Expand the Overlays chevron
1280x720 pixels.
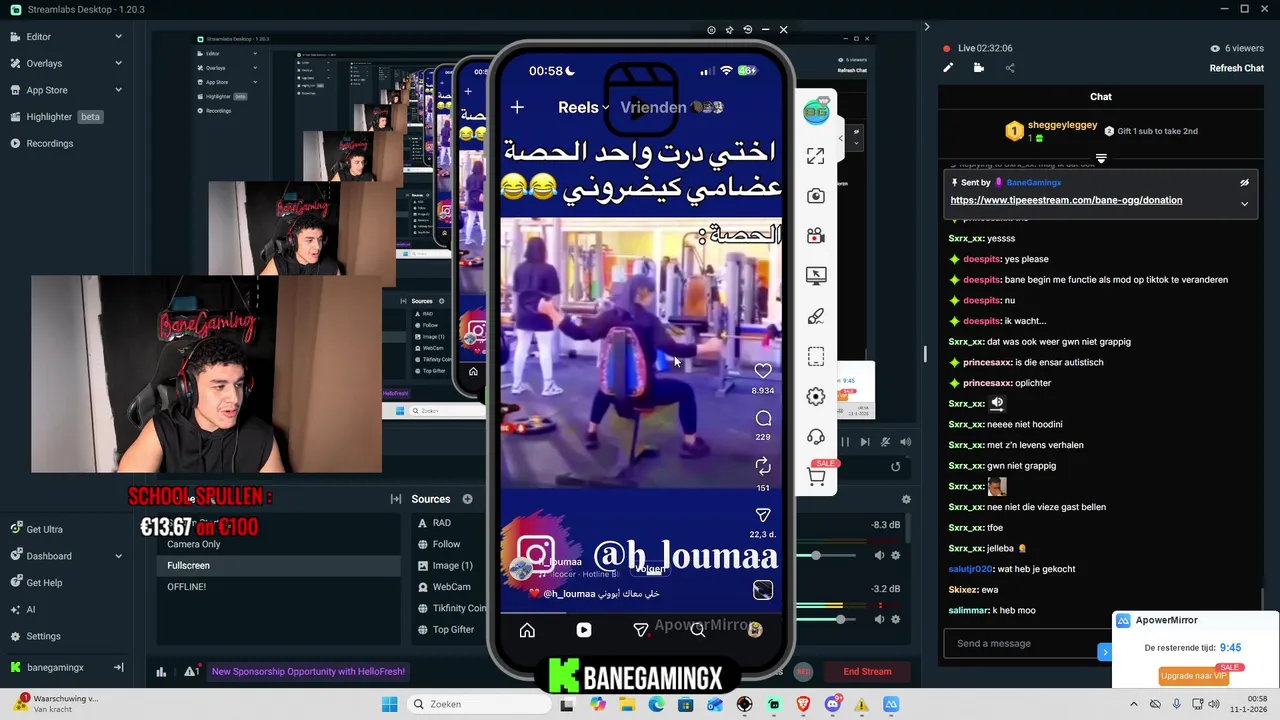coord(118,63)
